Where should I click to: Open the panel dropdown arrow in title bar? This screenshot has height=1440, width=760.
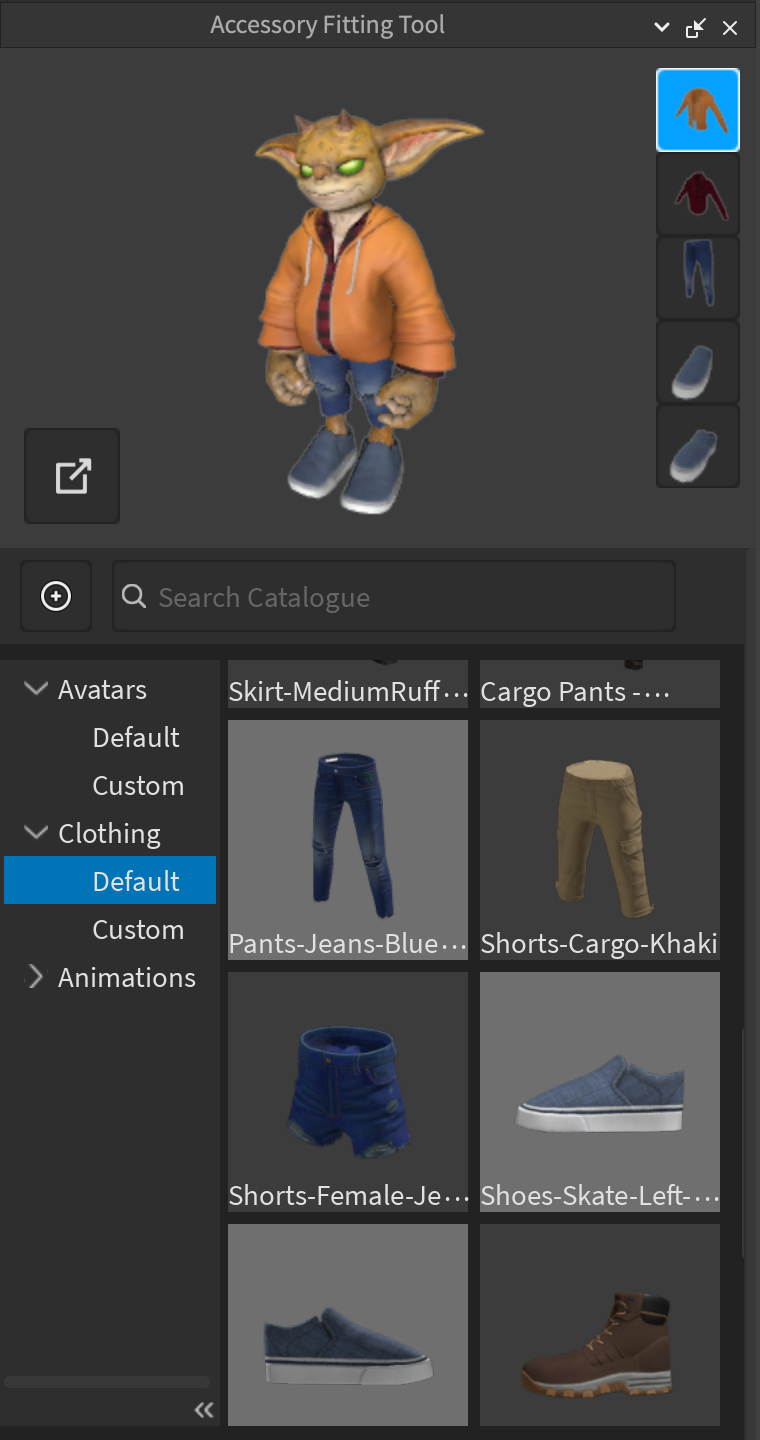point(661,28)
